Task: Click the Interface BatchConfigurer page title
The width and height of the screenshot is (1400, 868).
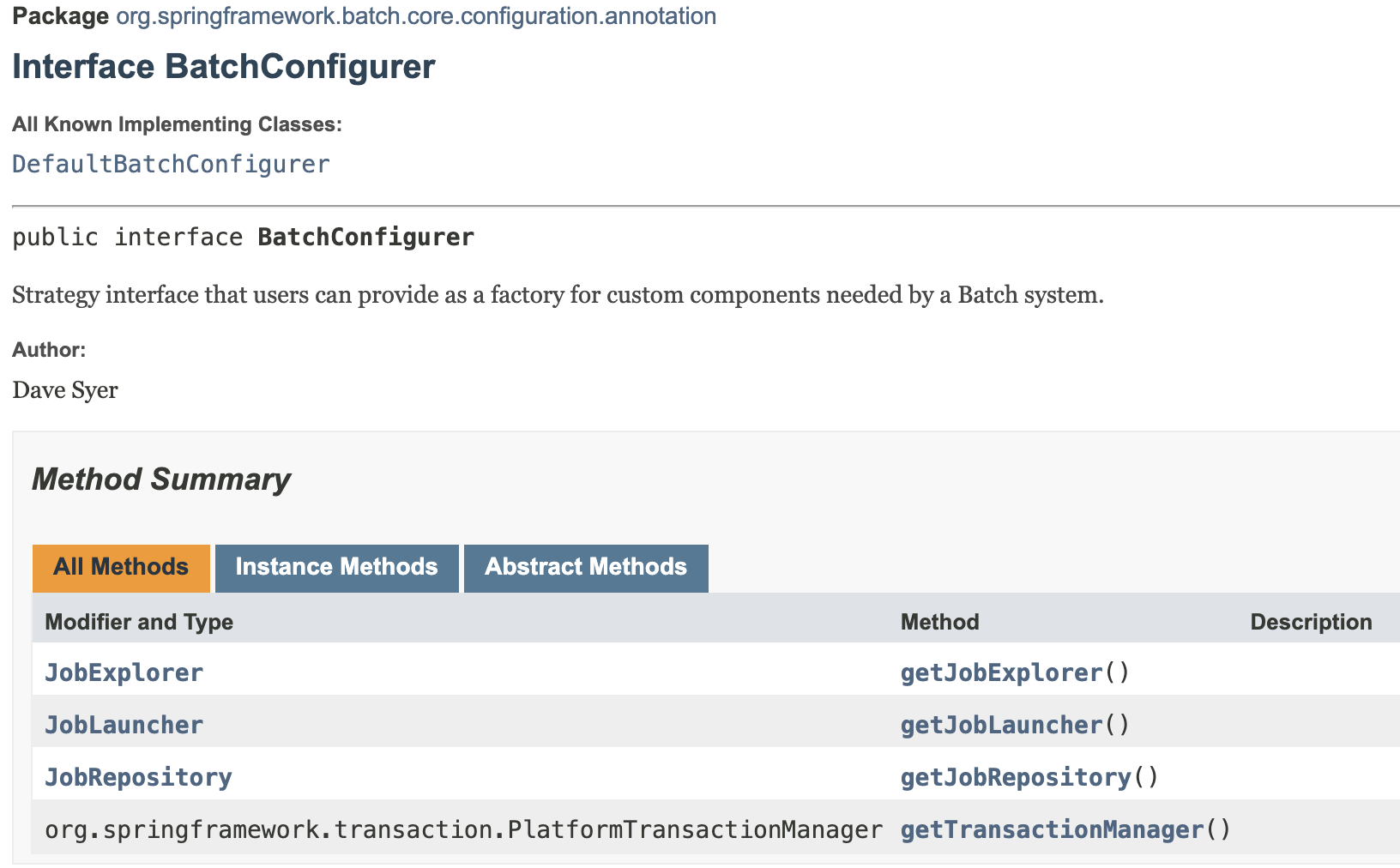Action: click(224, 67)
